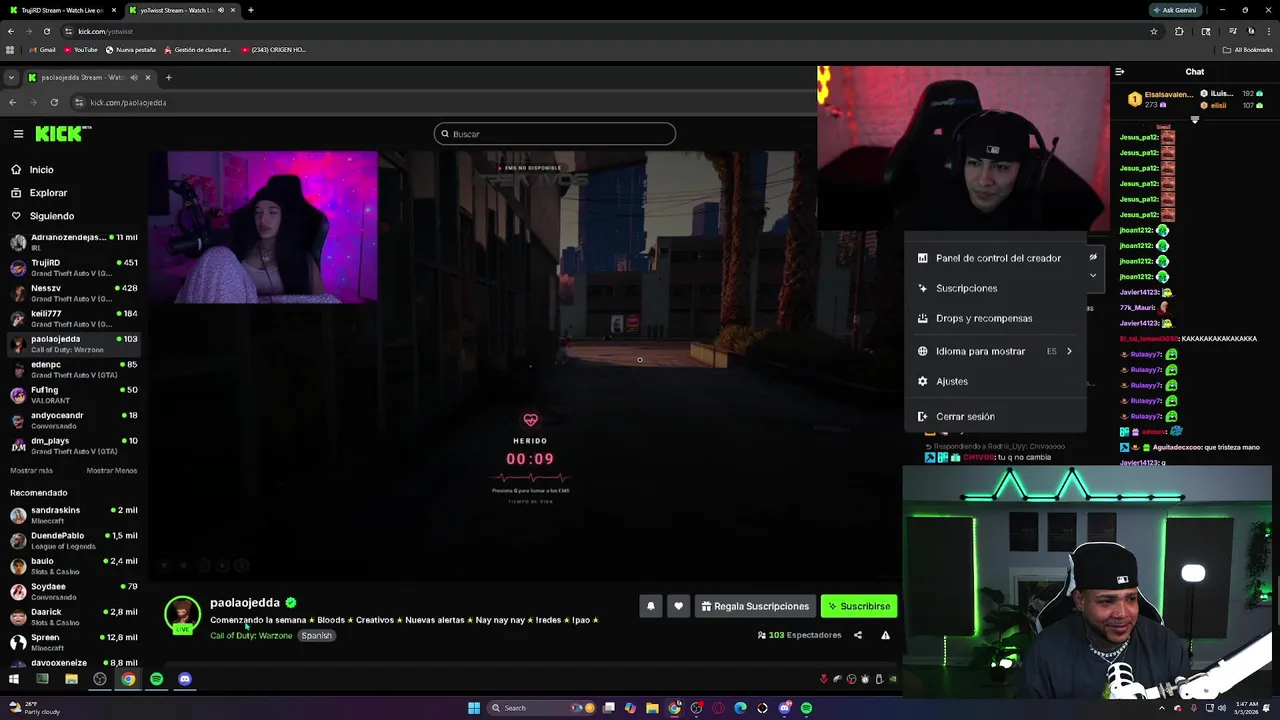
Task: Collapse the chat panel with the arrow icon
Action: 1119,72
